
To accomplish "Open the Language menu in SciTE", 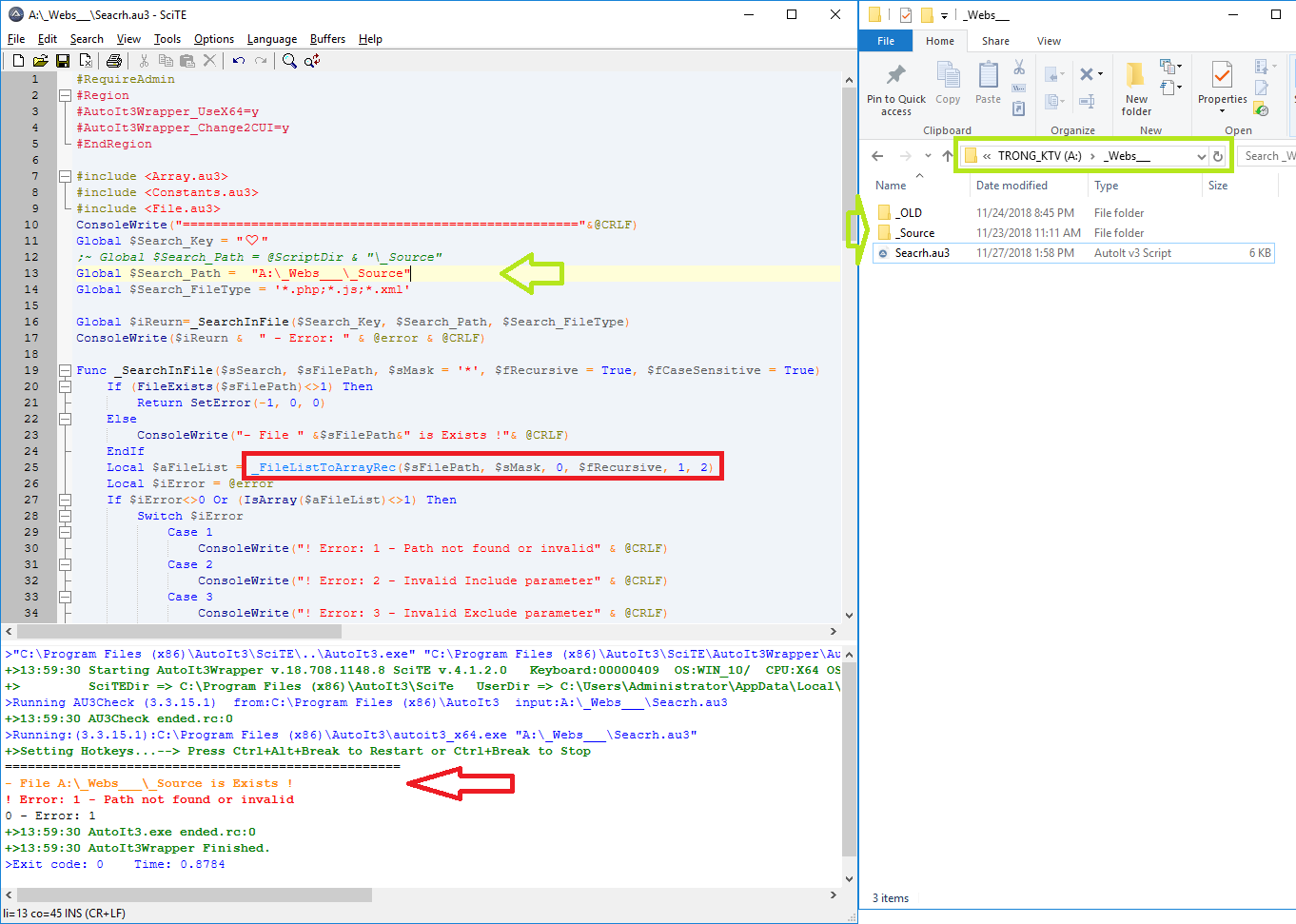I will click(272, 39).
